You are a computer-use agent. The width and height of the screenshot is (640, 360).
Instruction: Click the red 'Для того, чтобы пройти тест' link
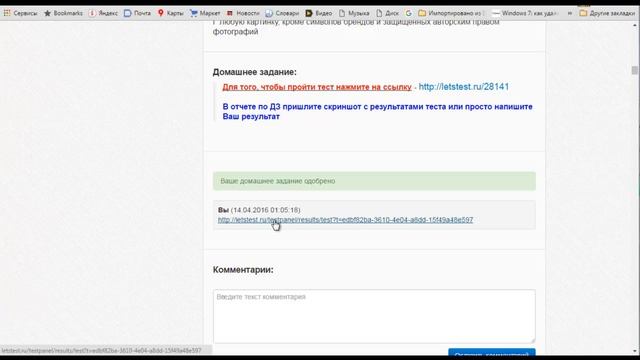[317, 87]
